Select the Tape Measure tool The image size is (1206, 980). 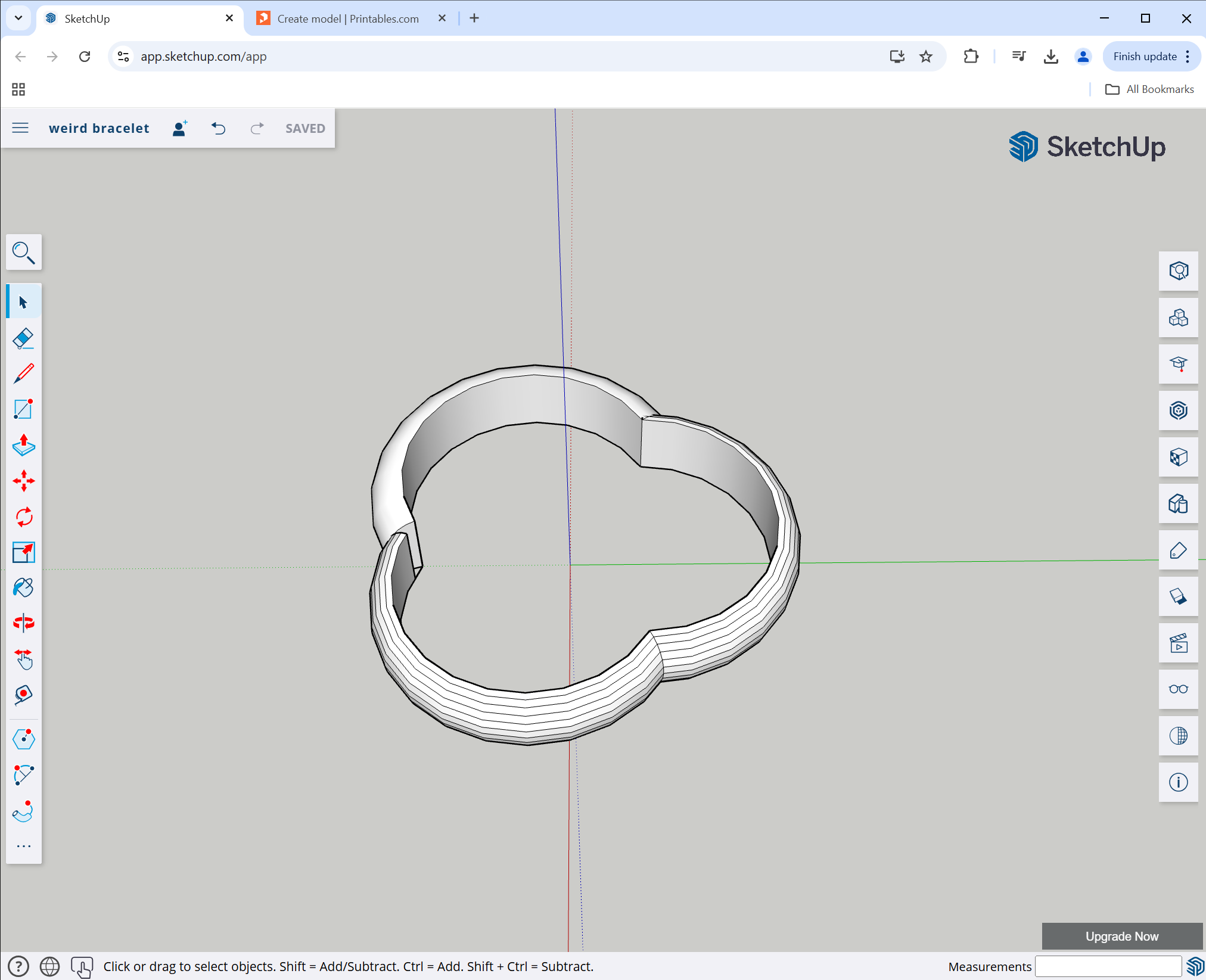tap(24, 694)
